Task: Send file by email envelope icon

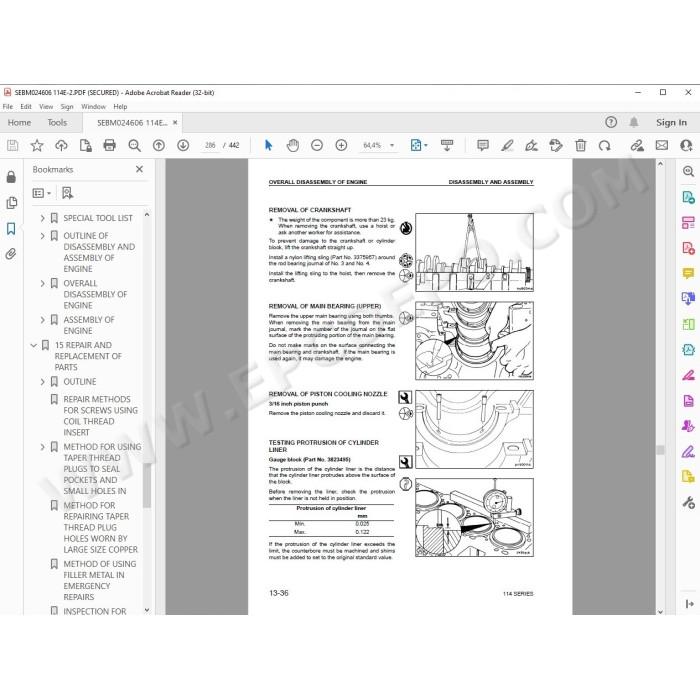Action: pos(662,145)
